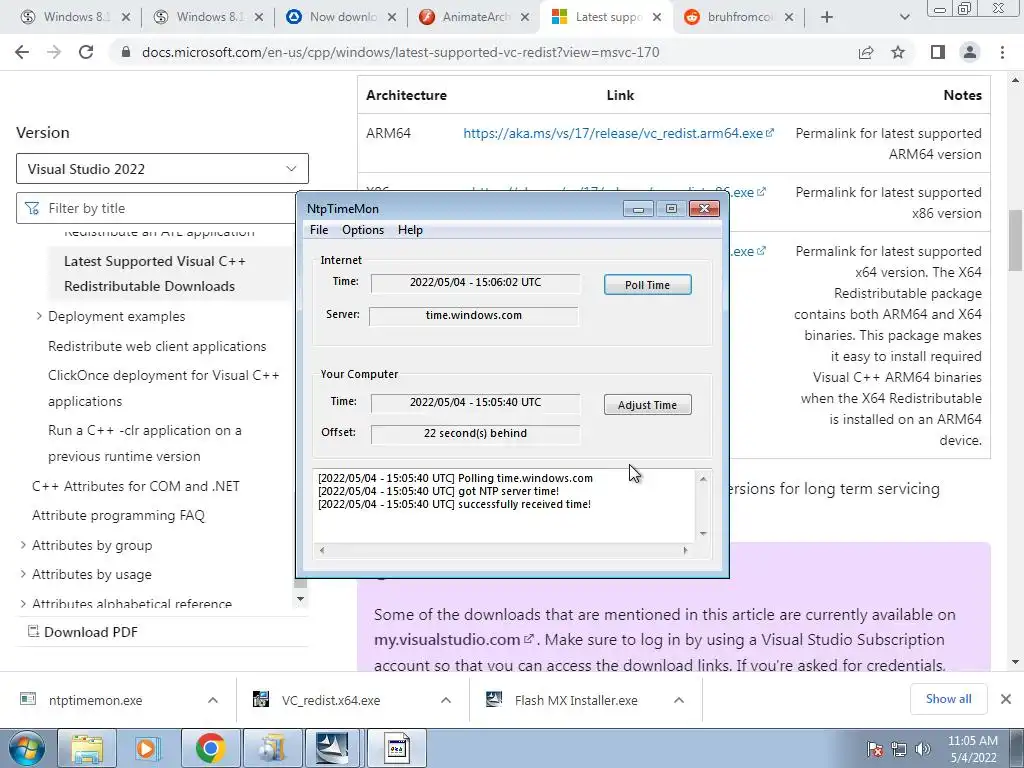The height and width of the screenshot is (768, 1024).
Task: Open Chrome side panel icon
Action: point(938,52)
